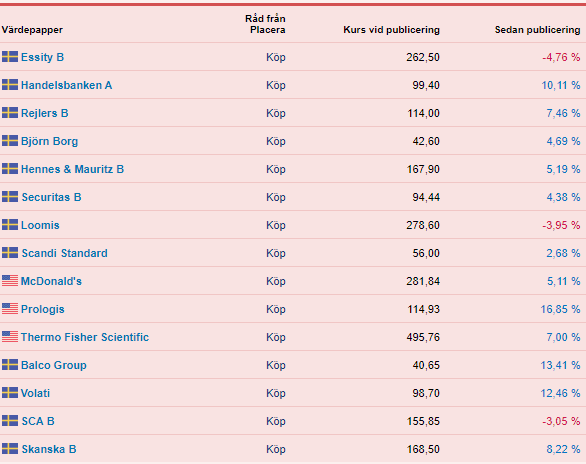Open the SCA B stock link
The width and height of the screenshot is (586, 464).
click(x=38, y=421)
